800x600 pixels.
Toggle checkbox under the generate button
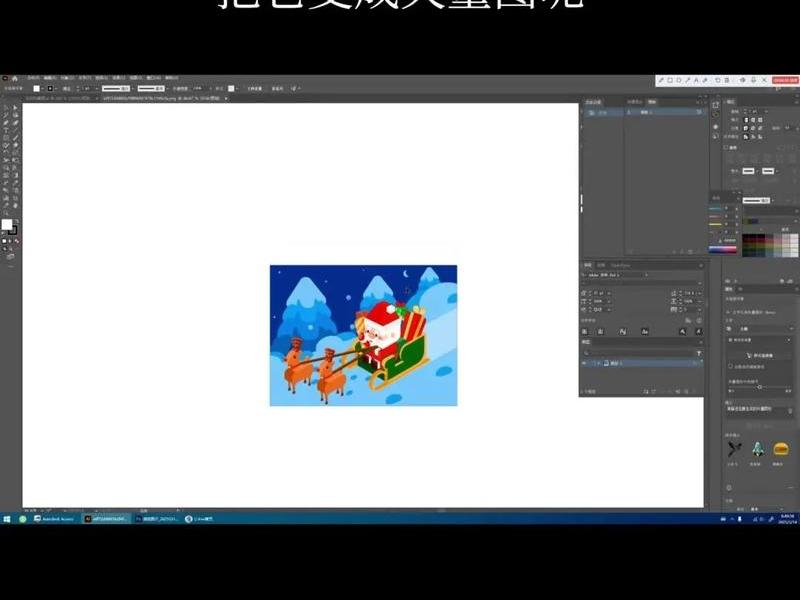pyautogui.click(x=730, y=366)
